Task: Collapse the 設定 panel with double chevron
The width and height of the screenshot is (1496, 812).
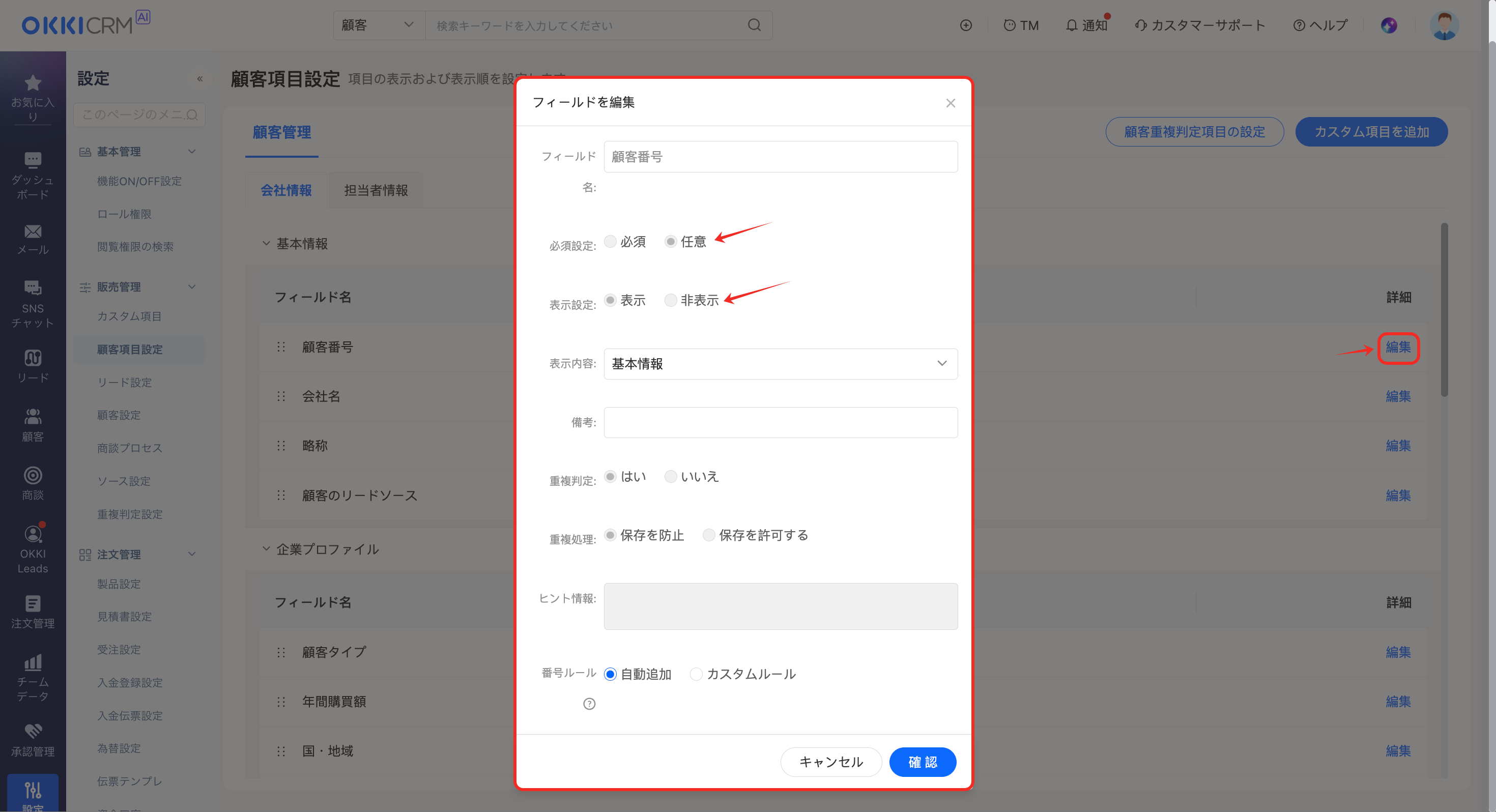Action: pos(200,78)
